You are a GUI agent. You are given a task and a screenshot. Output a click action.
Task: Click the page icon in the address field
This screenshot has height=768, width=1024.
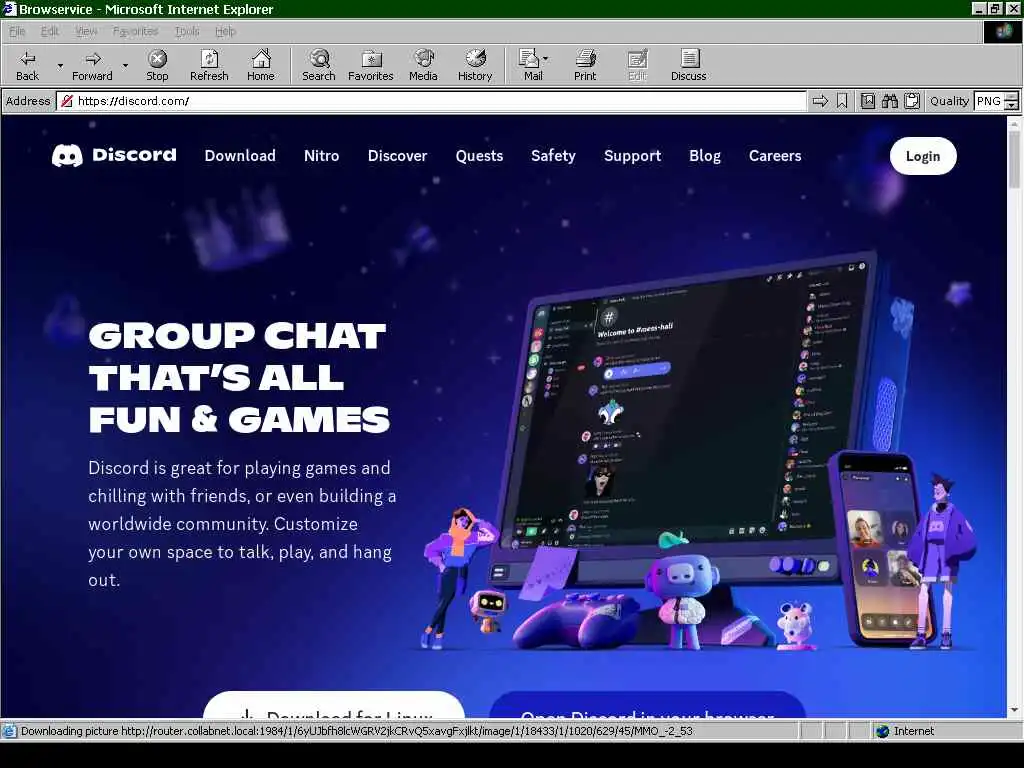tap(66, 101)
